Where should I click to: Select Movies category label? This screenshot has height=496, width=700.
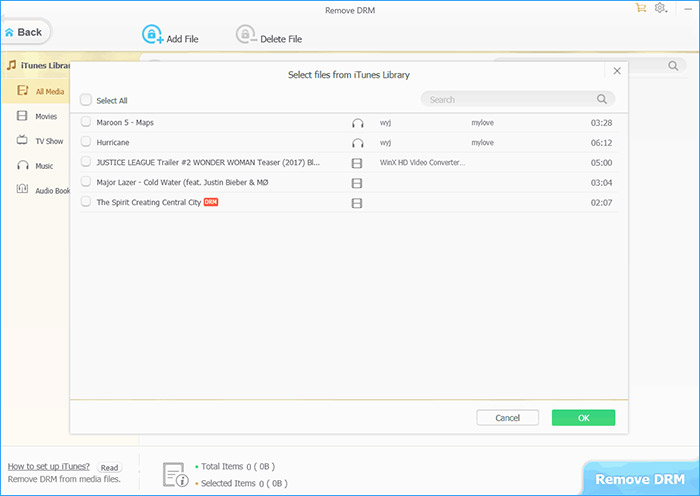coord(46,117)
